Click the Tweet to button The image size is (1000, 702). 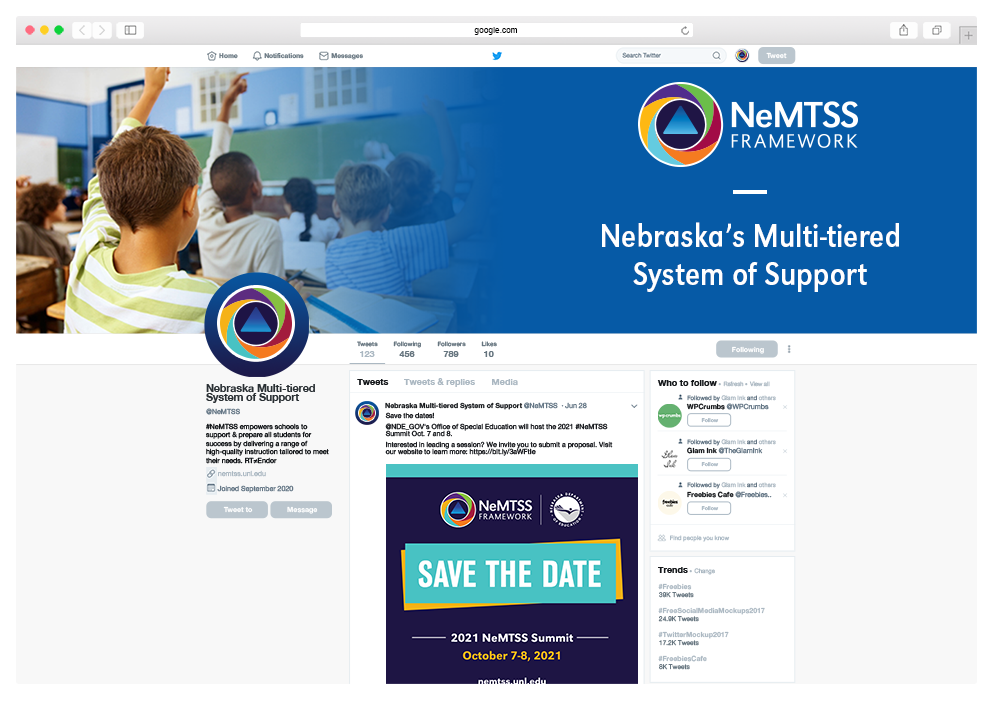click(237, 509)
